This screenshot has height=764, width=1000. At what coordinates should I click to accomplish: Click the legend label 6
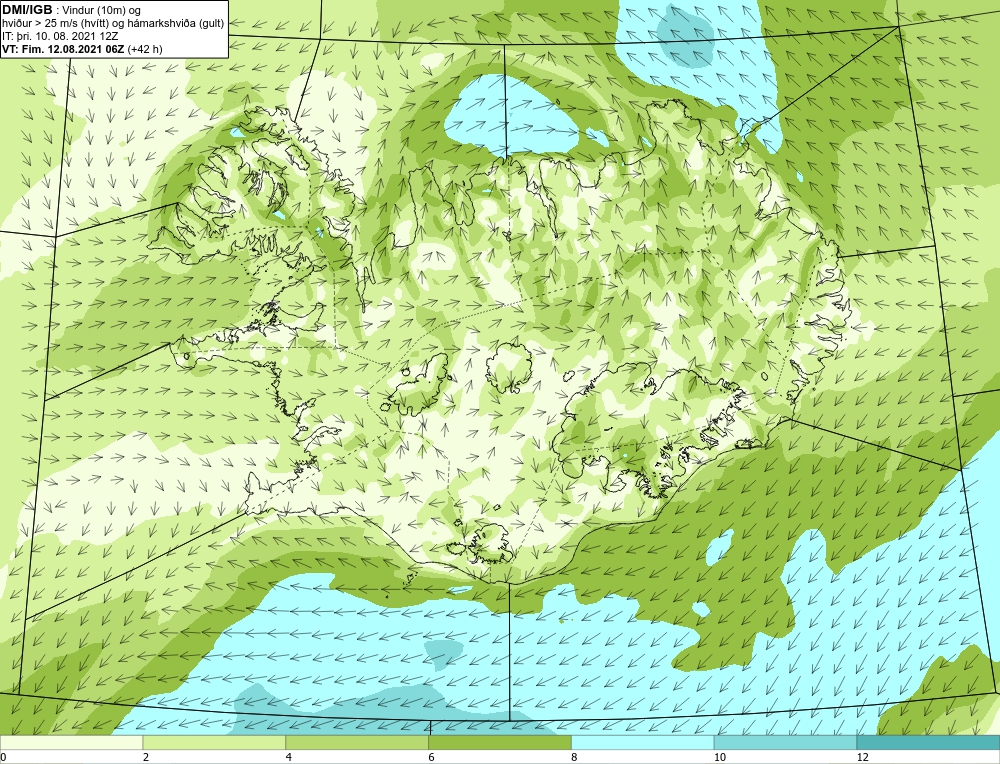point(432,757)
